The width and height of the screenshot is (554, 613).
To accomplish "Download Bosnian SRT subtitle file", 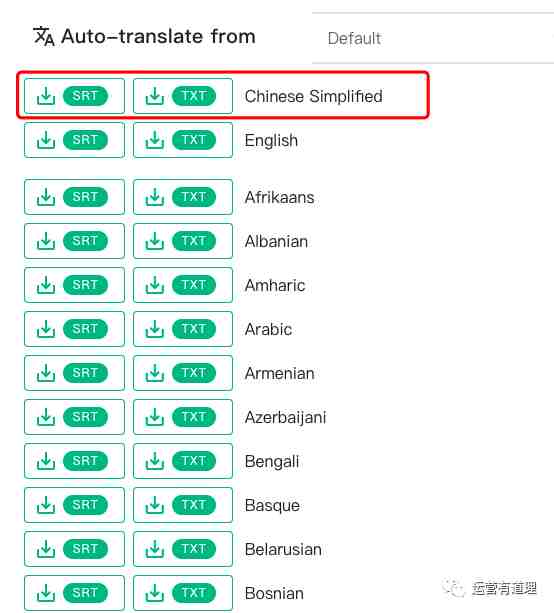I will tap(74, 593).
